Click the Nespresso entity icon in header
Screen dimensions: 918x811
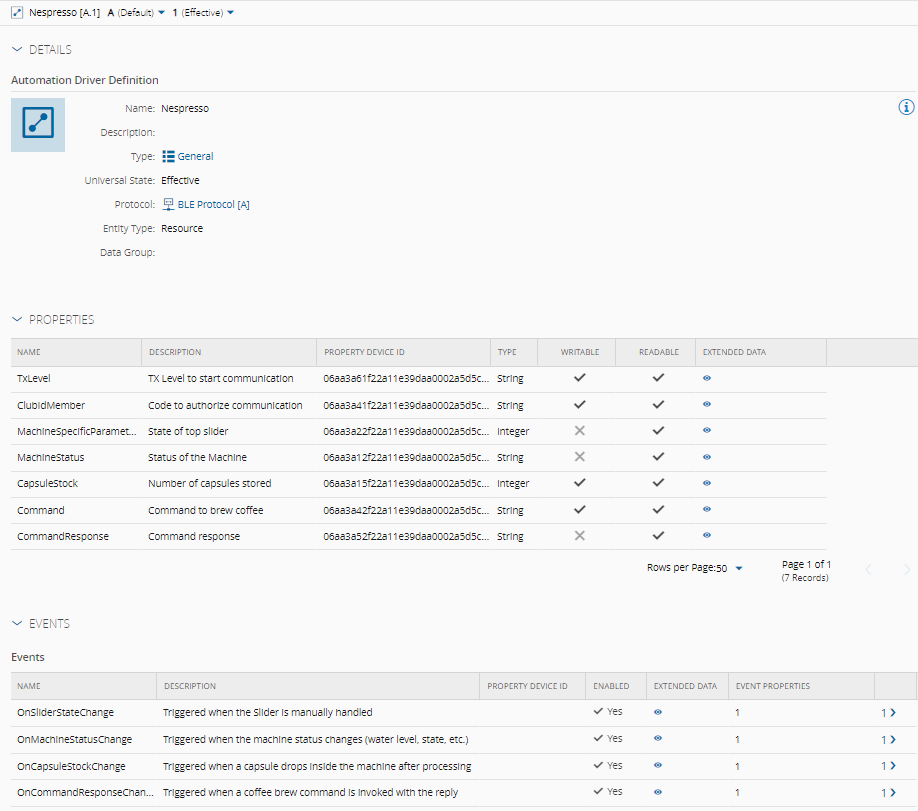pyautogui.click(x=17, y=13)
